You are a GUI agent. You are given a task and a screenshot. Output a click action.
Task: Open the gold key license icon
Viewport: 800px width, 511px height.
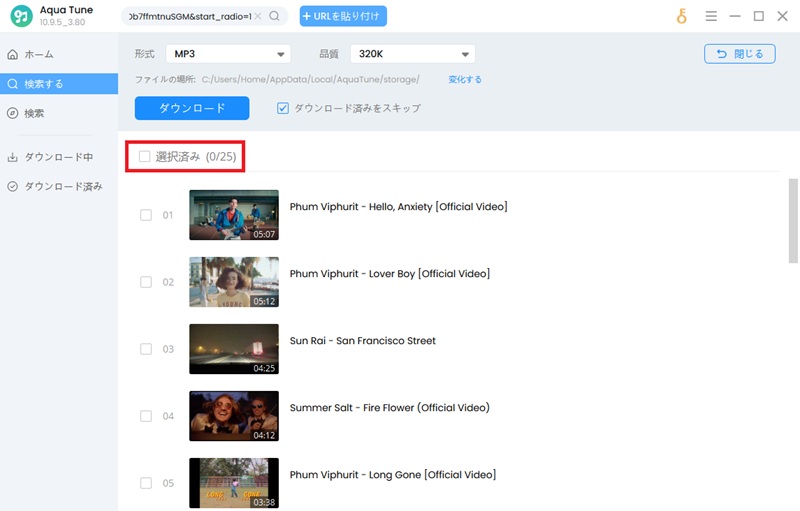pos(682,16)
